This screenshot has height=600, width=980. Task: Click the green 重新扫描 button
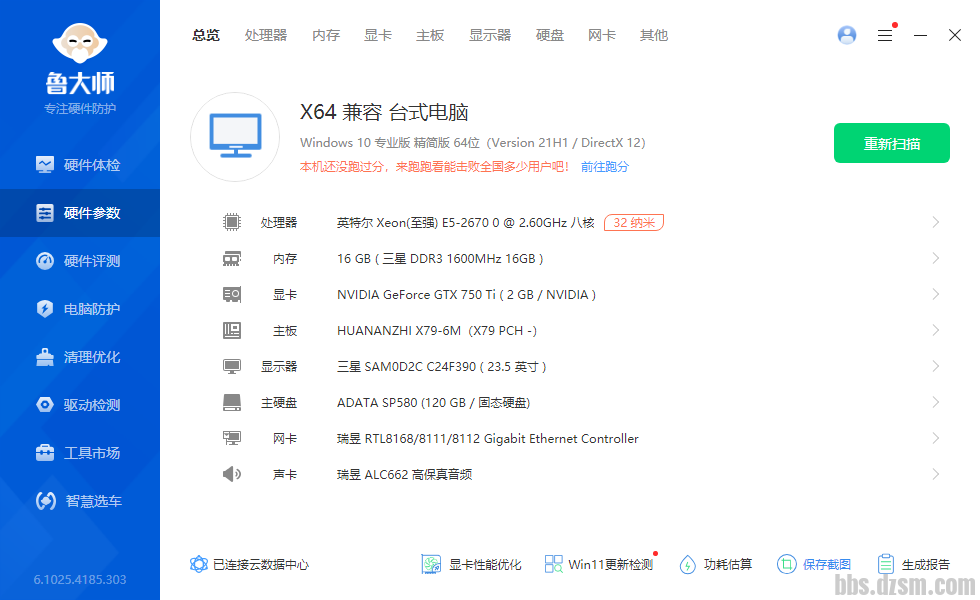(892, 143)
